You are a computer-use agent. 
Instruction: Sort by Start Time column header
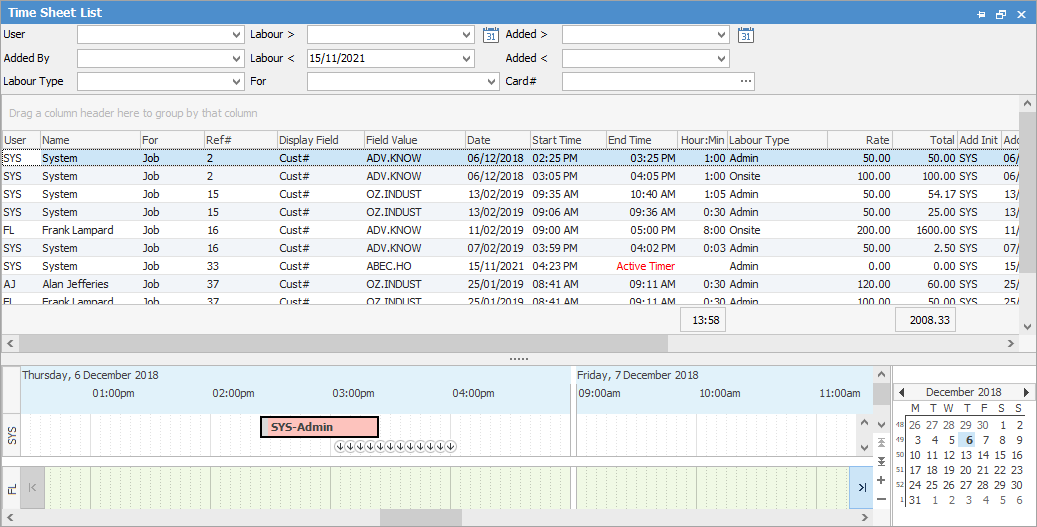[567, 140]
